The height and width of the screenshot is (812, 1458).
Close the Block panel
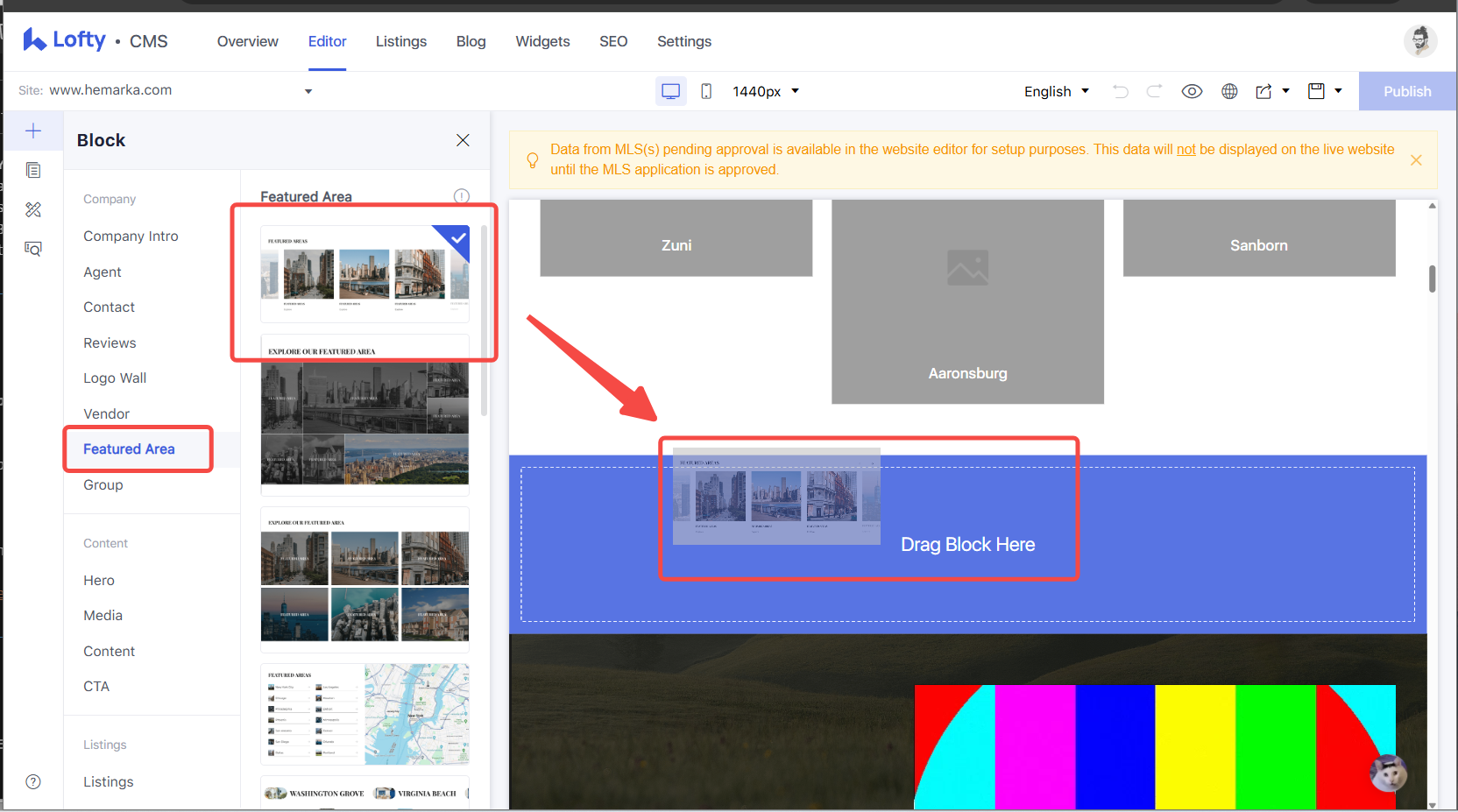(x=463, y=140)
